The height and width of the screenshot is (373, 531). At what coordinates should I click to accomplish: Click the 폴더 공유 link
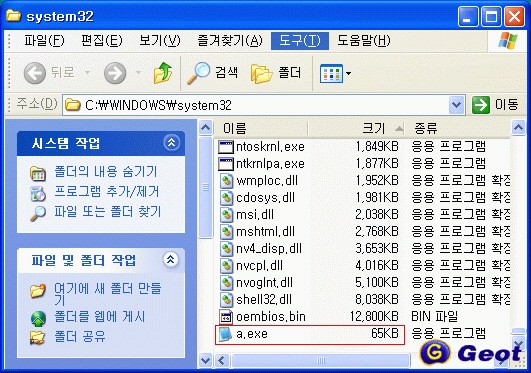coord(80,336)
